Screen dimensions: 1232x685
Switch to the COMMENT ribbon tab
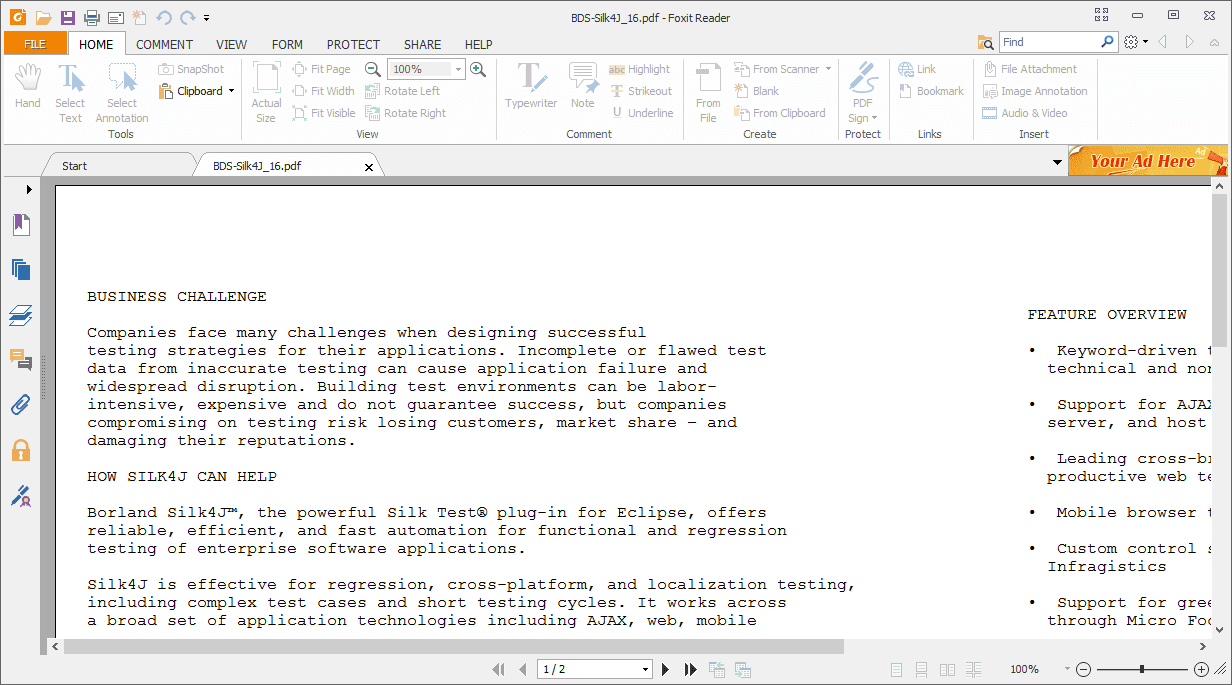pyautogui.click(x=164, y=44)
